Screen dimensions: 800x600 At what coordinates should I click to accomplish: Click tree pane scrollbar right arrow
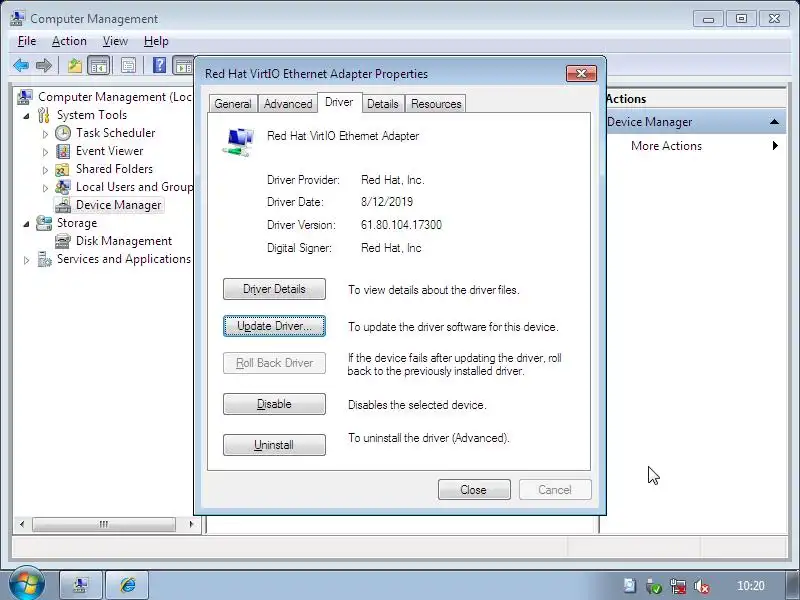(191, 524)
